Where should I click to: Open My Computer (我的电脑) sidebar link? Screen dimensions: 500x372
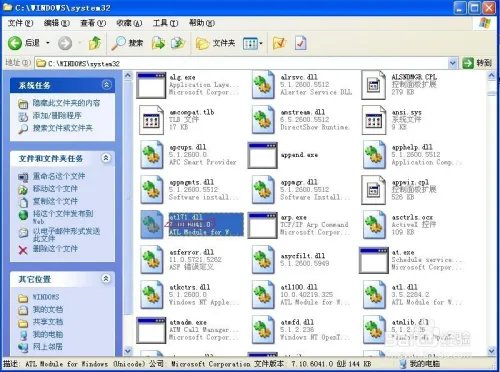(x=47, y=334)
